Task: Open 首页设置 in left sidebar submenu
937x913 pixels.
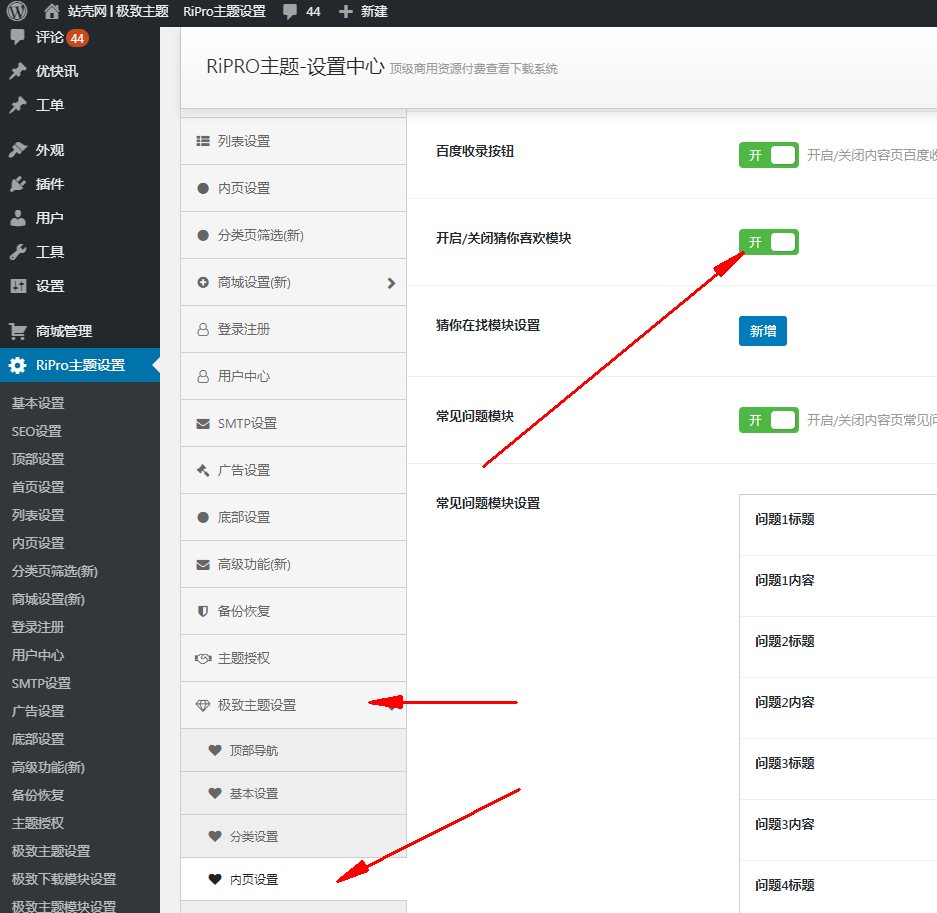Action: [38, 487]
